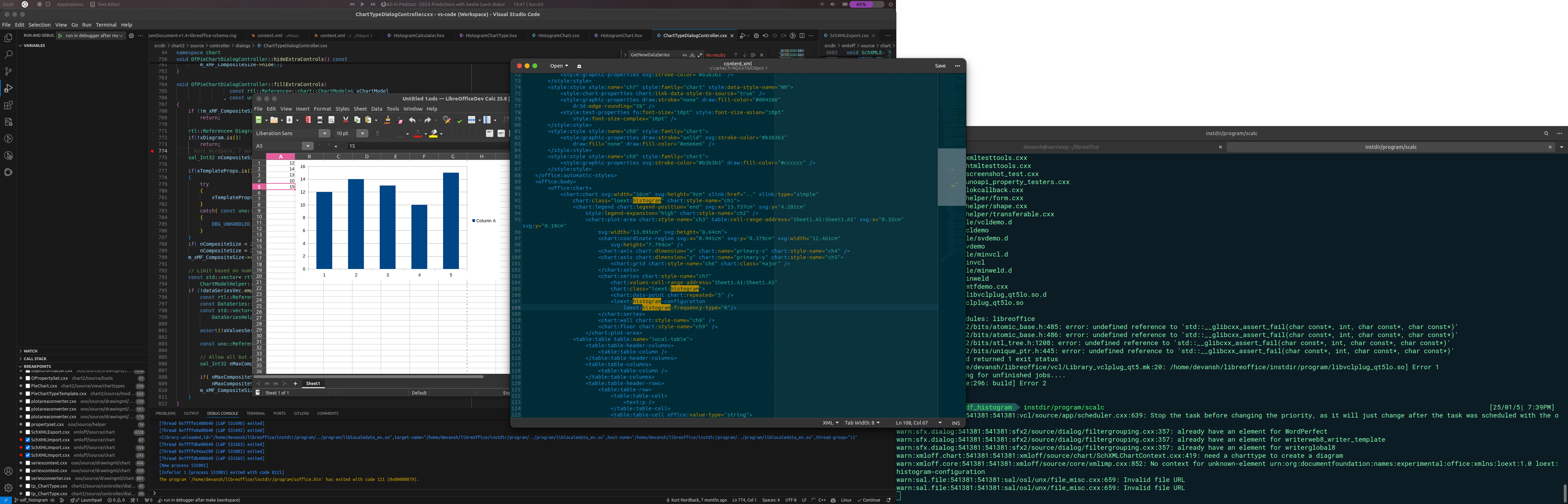This screenshot has width=1568, height=504.
Task: Click the Spelling check icon in Calc
Action: point(458,120)
